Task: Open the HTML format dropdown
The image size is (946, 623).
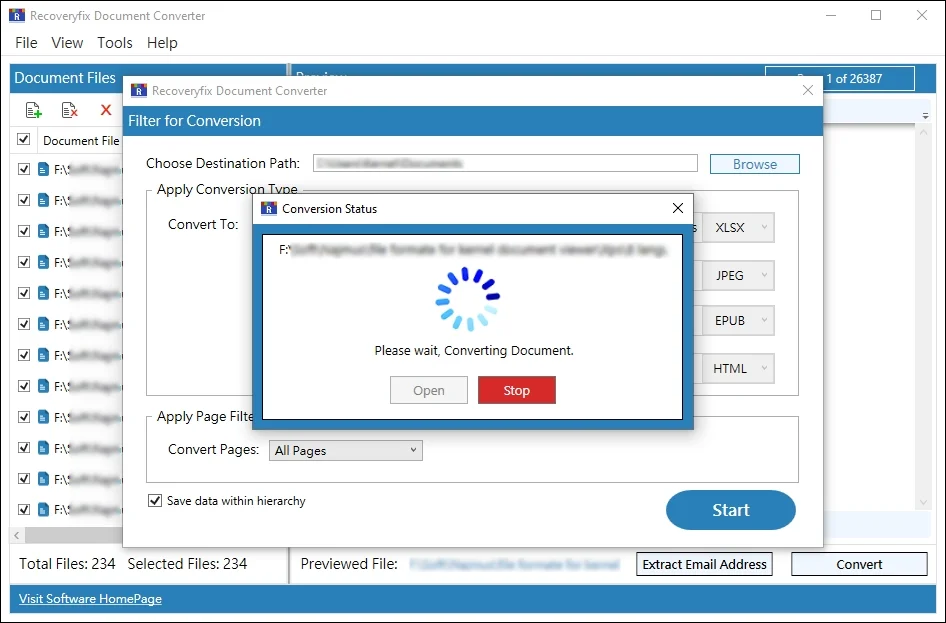Action: [x=738, y=368]
